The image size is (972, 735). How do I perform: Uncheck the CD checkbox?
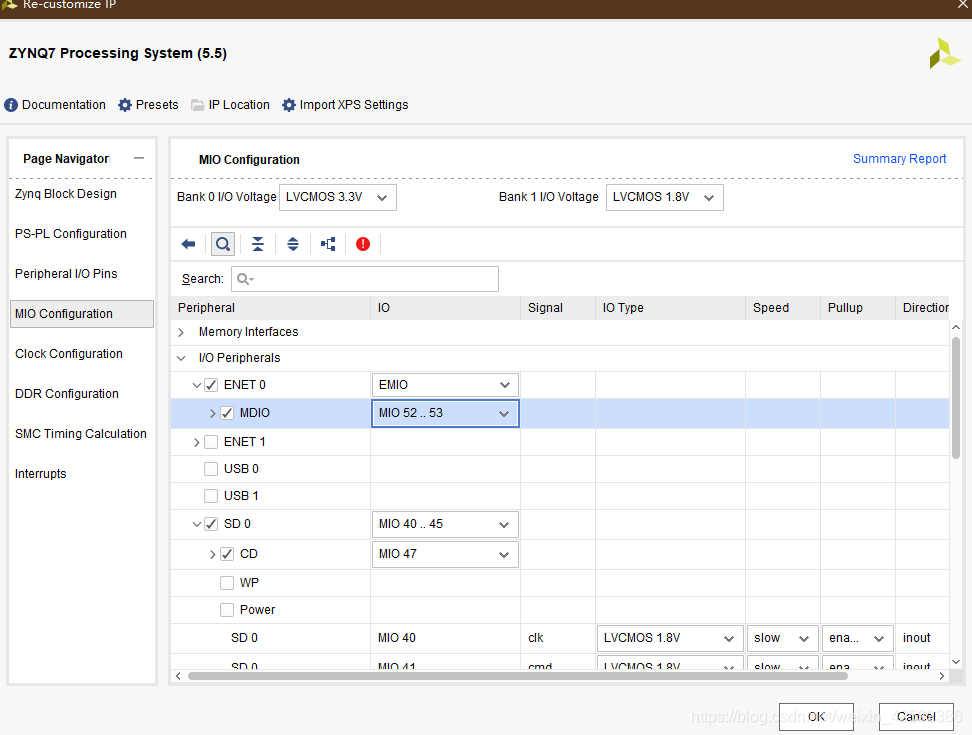click(227, 553)
